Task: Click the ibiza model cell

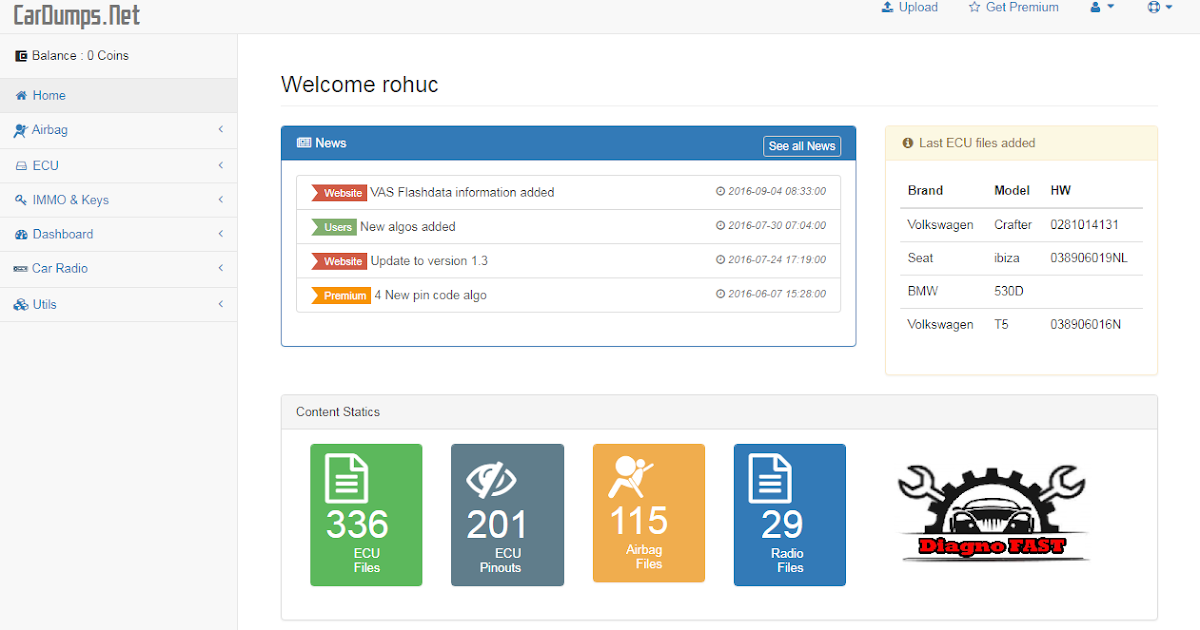Action: coord(1007,258)
